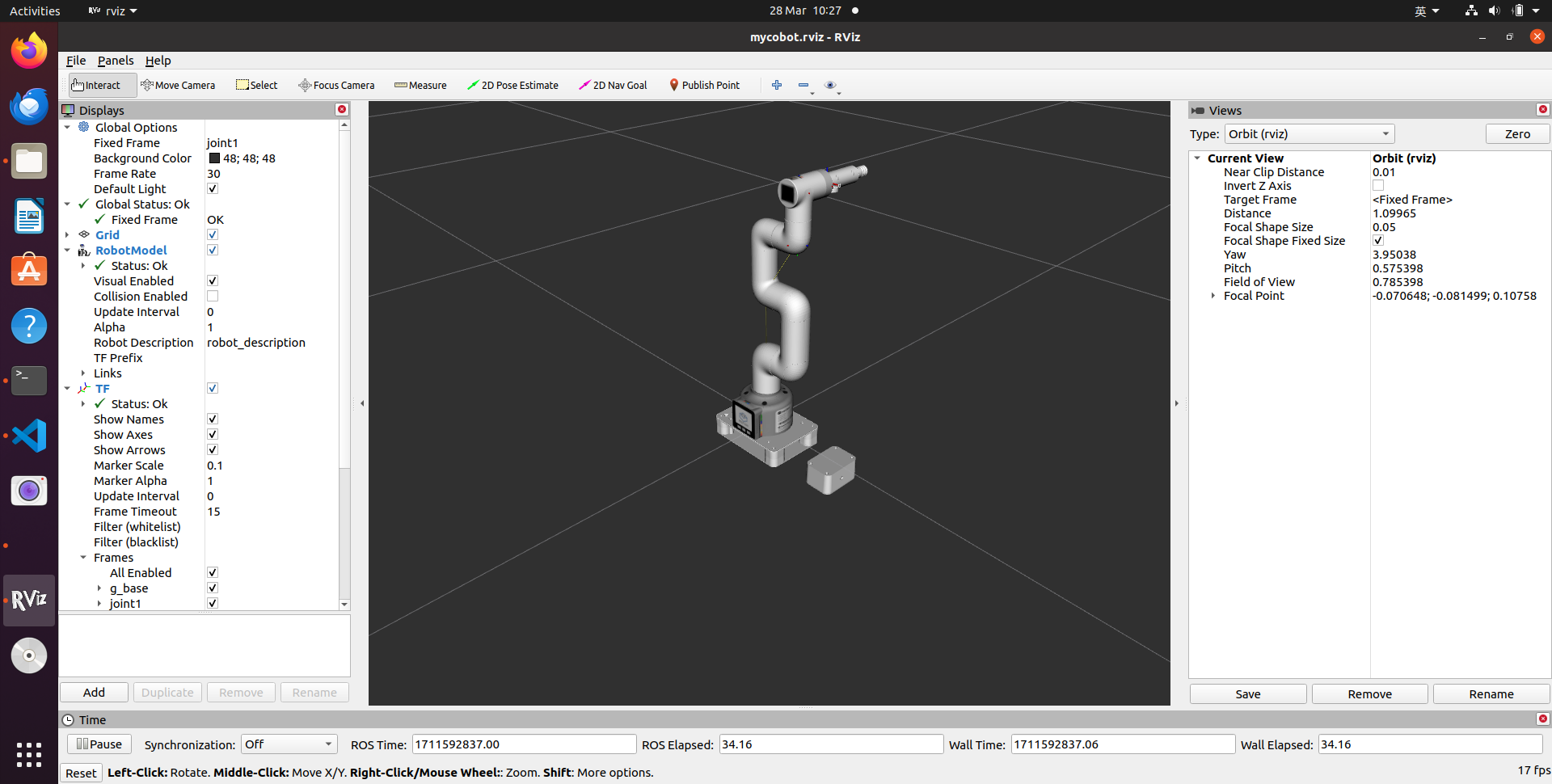The image size is (1552, 784).
Task: Click the Fixed Frame value joint1
Action: point(222,142)
